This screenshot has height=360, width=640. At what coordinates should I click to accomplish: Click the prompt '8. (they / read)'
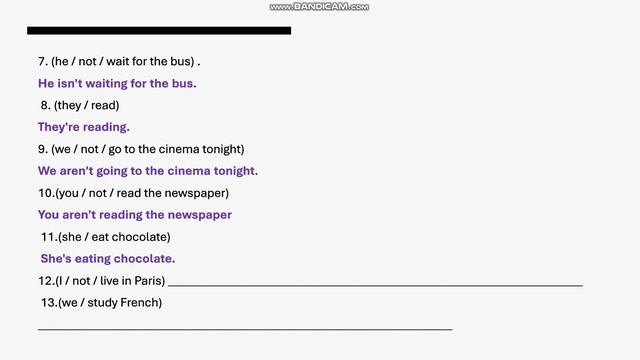tap(80, 105)
